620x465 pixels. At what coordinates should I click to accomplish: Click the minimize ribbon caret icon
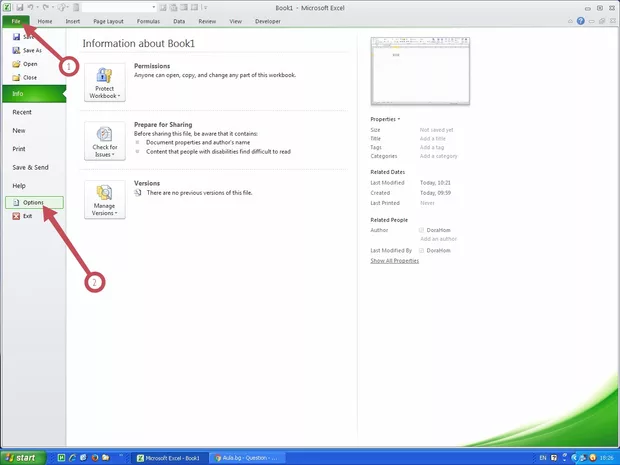pyautogui.click(x=570, y=21)
